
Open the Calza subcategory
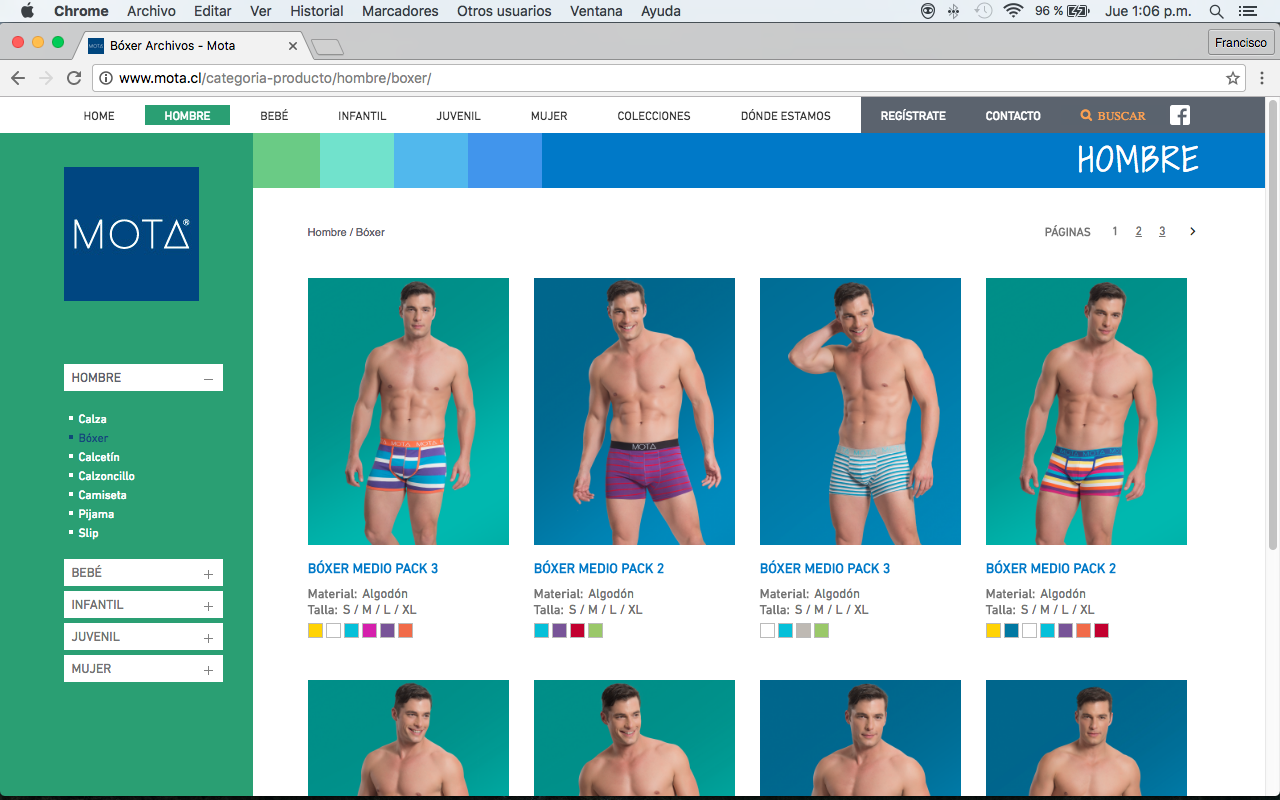(92, 419)
